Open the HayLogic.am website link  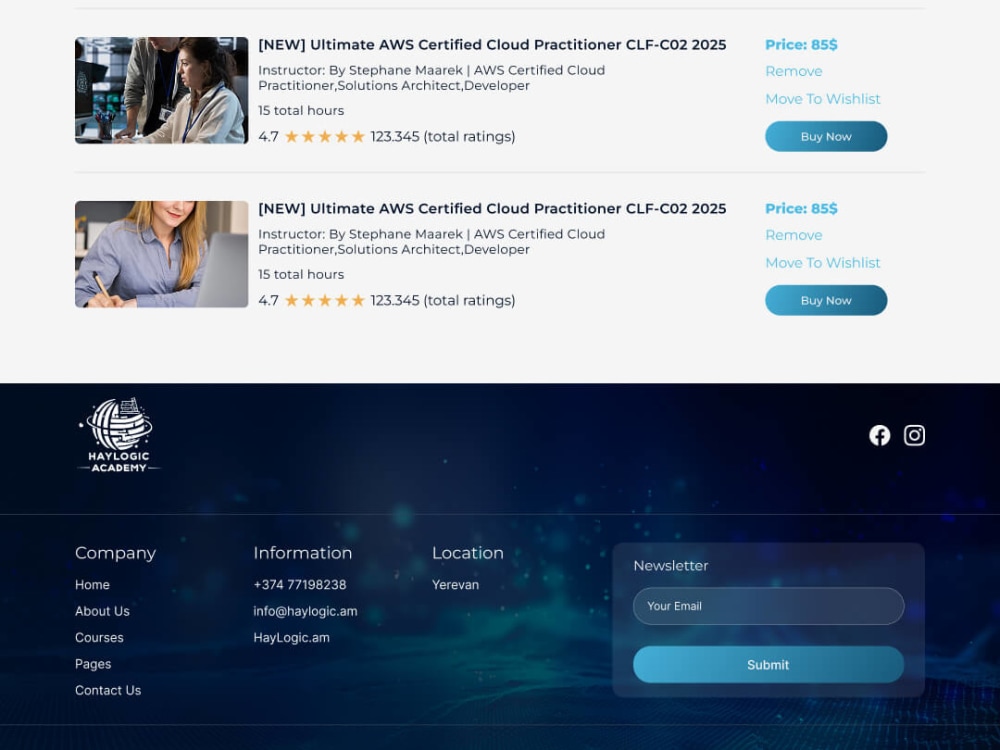[x=291, y=638]
